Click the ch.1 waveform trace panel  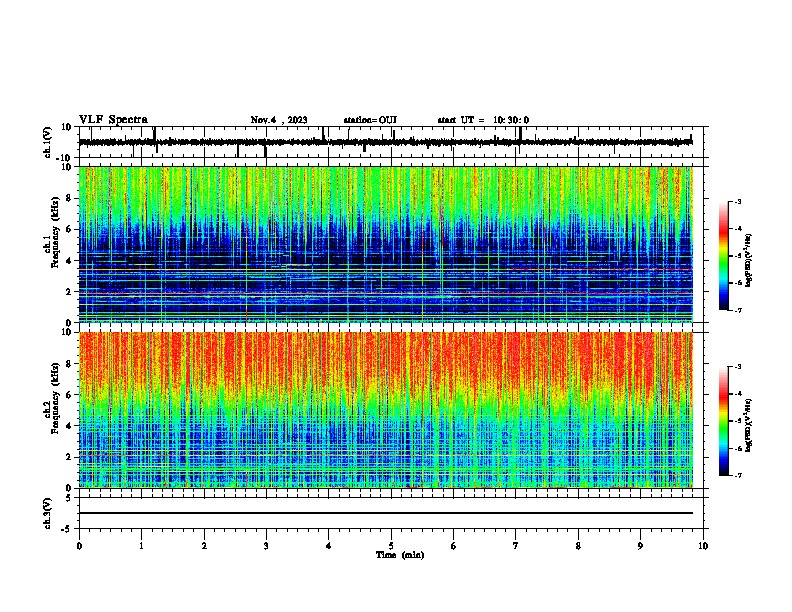393,142
